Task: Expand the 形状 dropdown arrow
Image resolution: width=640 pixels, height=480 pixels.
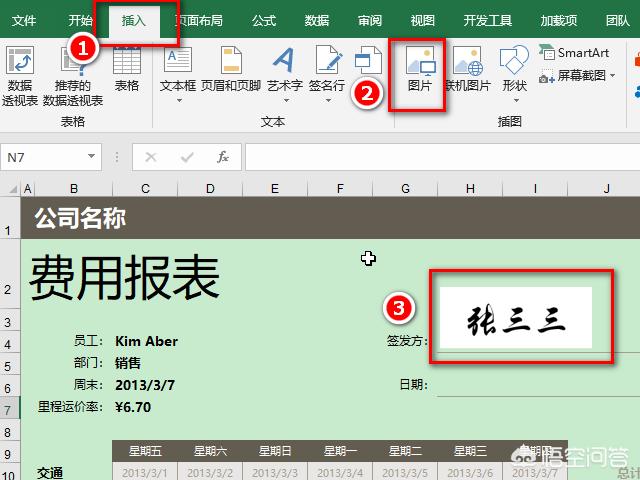Action: (516, 100)
